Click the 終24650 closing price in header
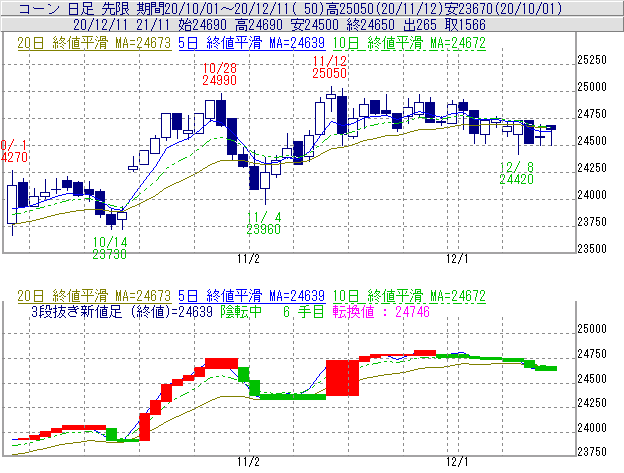Screen dimensions: 624x473 coord(371,25)
